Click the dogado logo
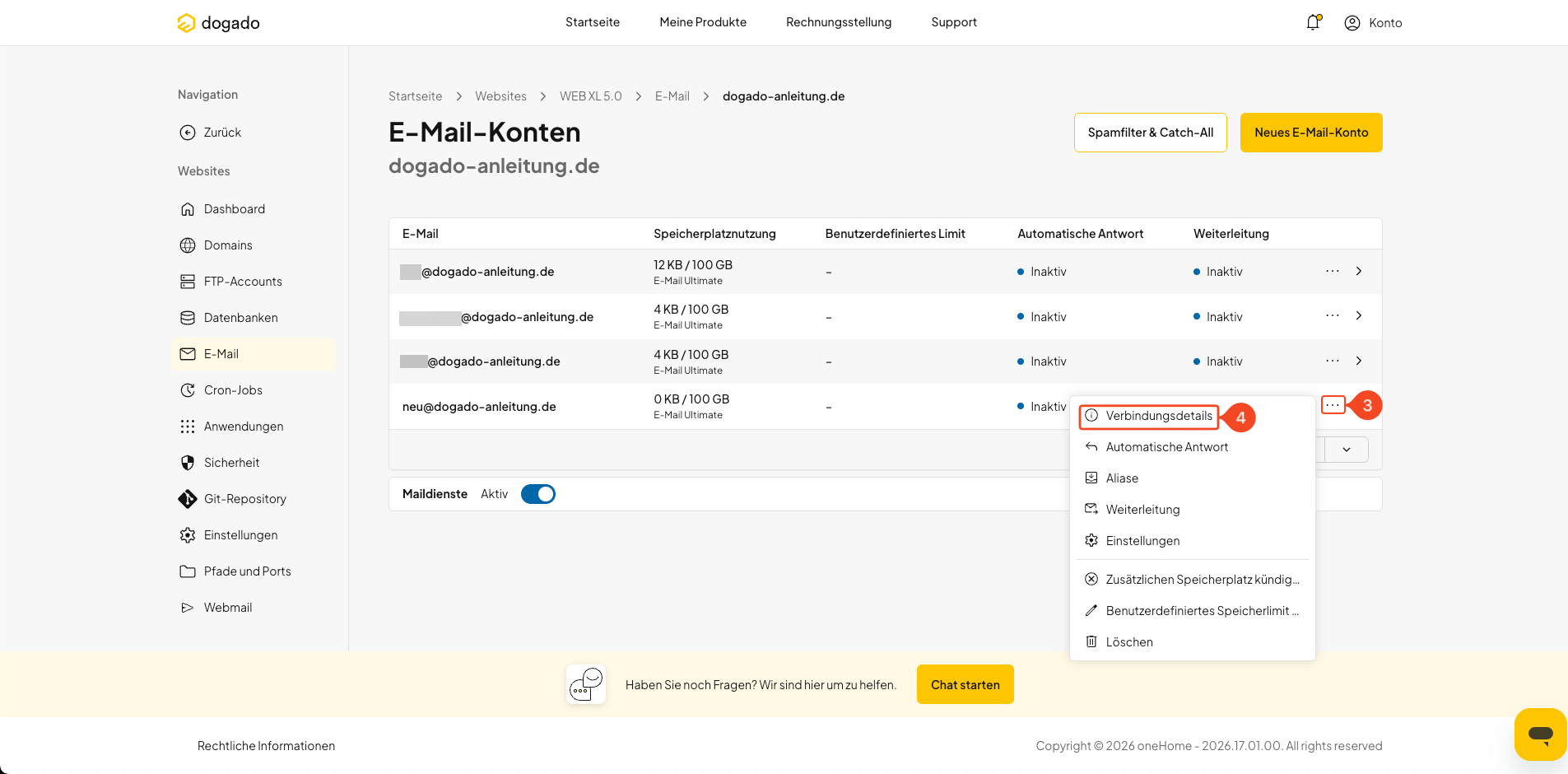The image size is (1568, 774). (x=218, y=23)
